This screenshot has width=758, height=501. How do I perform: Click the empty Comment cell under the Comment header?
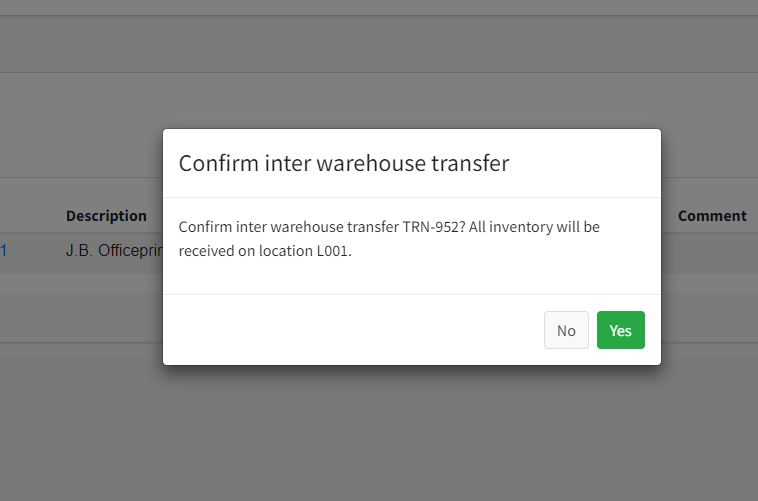711,252
